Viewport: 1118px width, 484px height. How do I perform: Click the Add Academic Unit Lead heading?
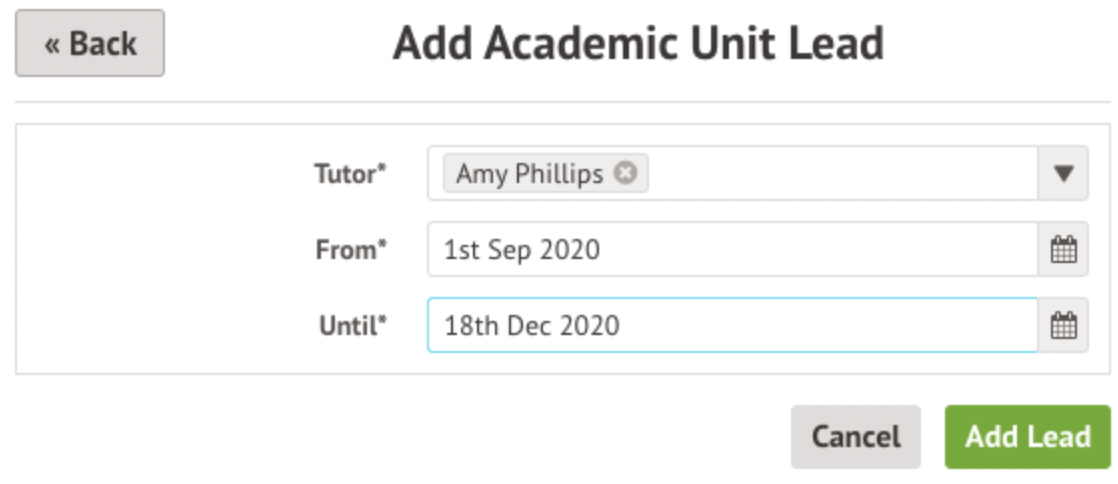point(638,44)
